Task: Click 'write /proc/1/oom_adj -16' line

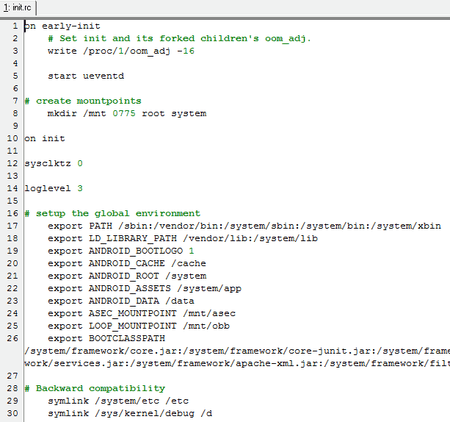Action: click(121, 51)
